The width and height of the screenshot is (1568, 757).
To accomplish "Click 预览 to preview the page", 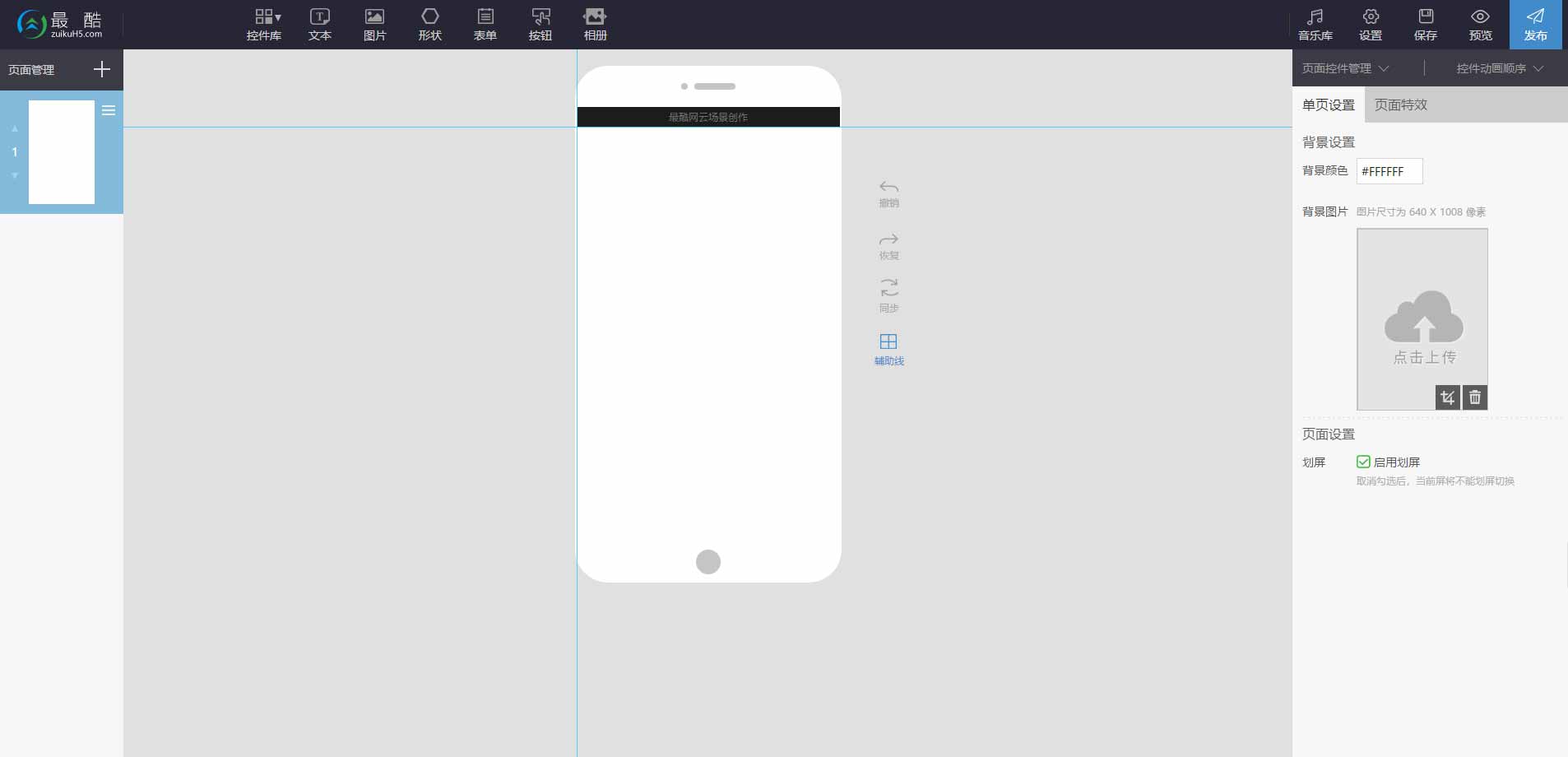I will click(x=1480, y=25).
